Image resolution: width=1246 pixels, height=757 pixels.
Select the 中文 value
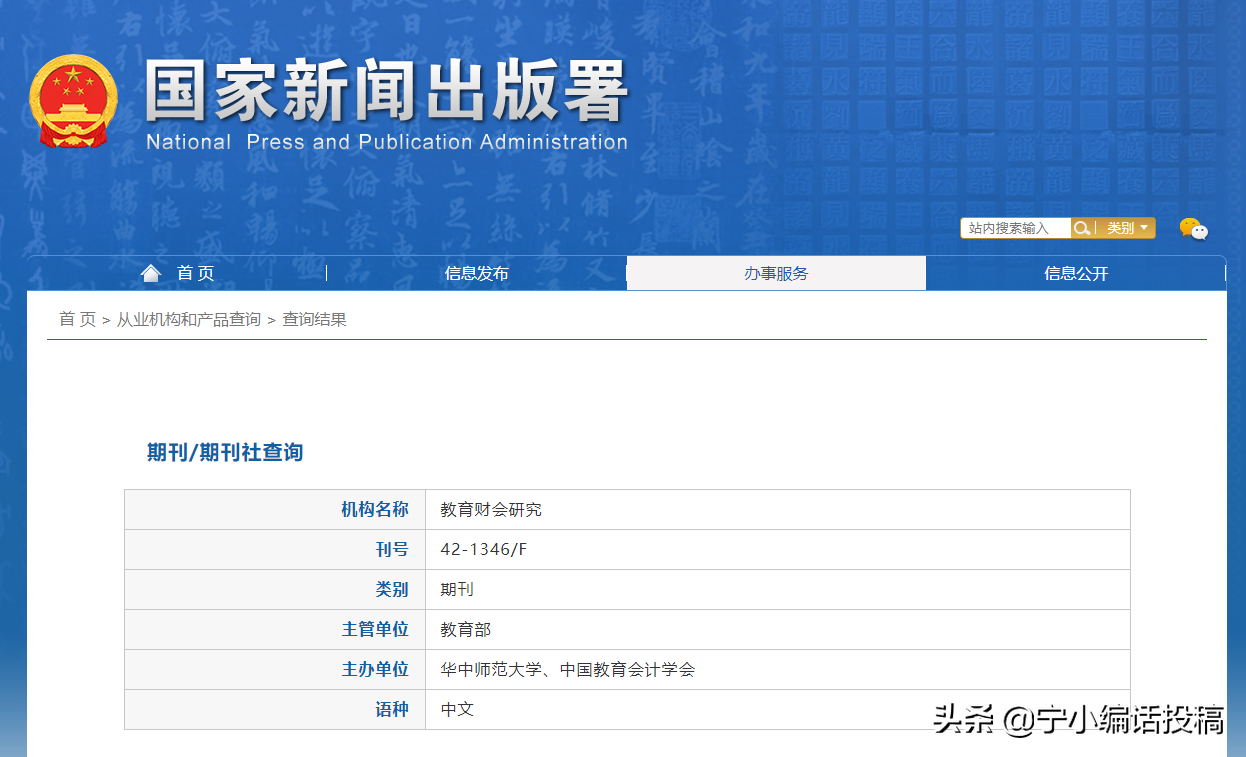[x=457, y=709]
